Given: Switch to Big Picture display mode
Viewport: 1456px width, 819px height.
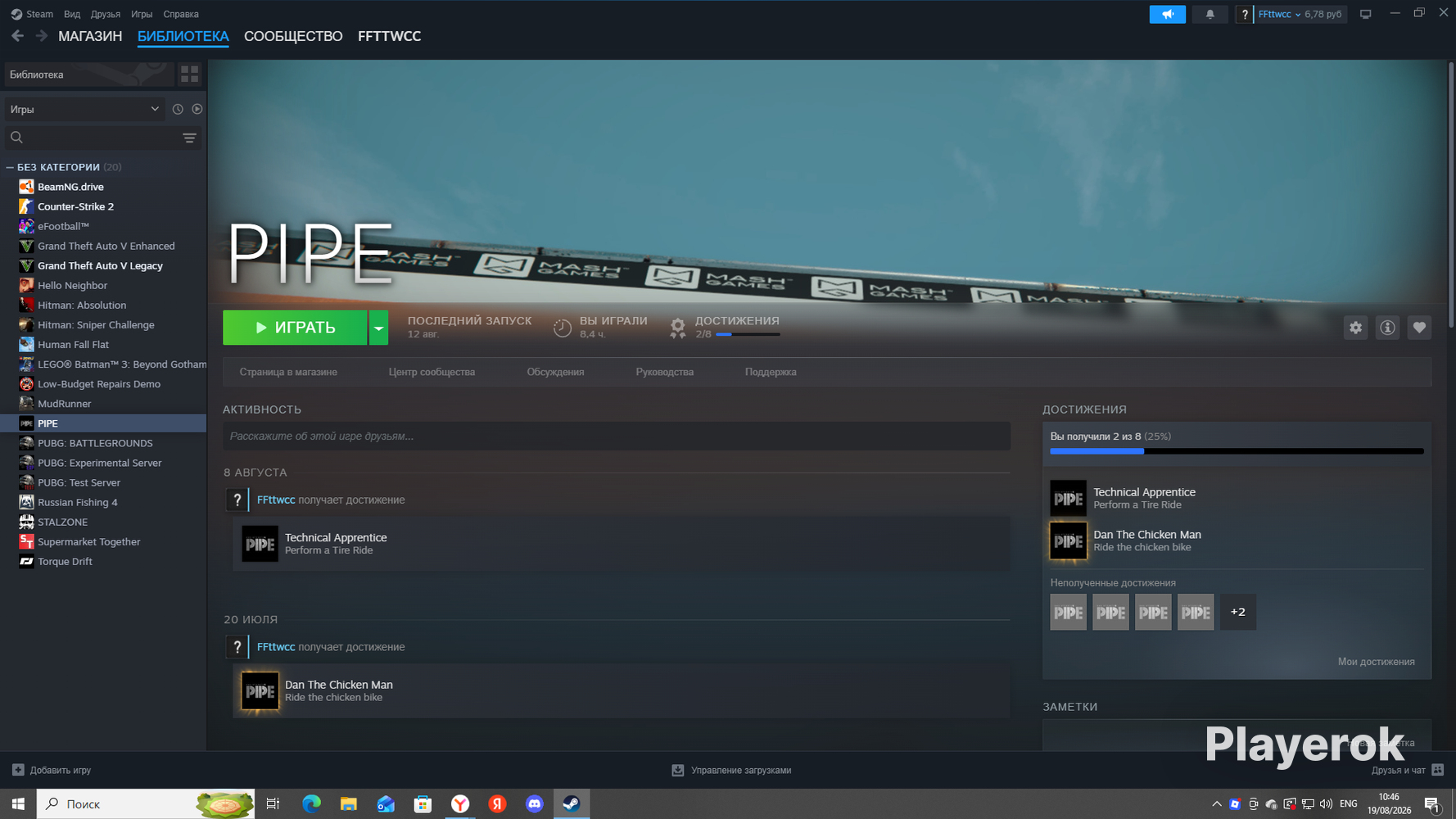Looking at the screenshot, I should tap(1365, 14).
